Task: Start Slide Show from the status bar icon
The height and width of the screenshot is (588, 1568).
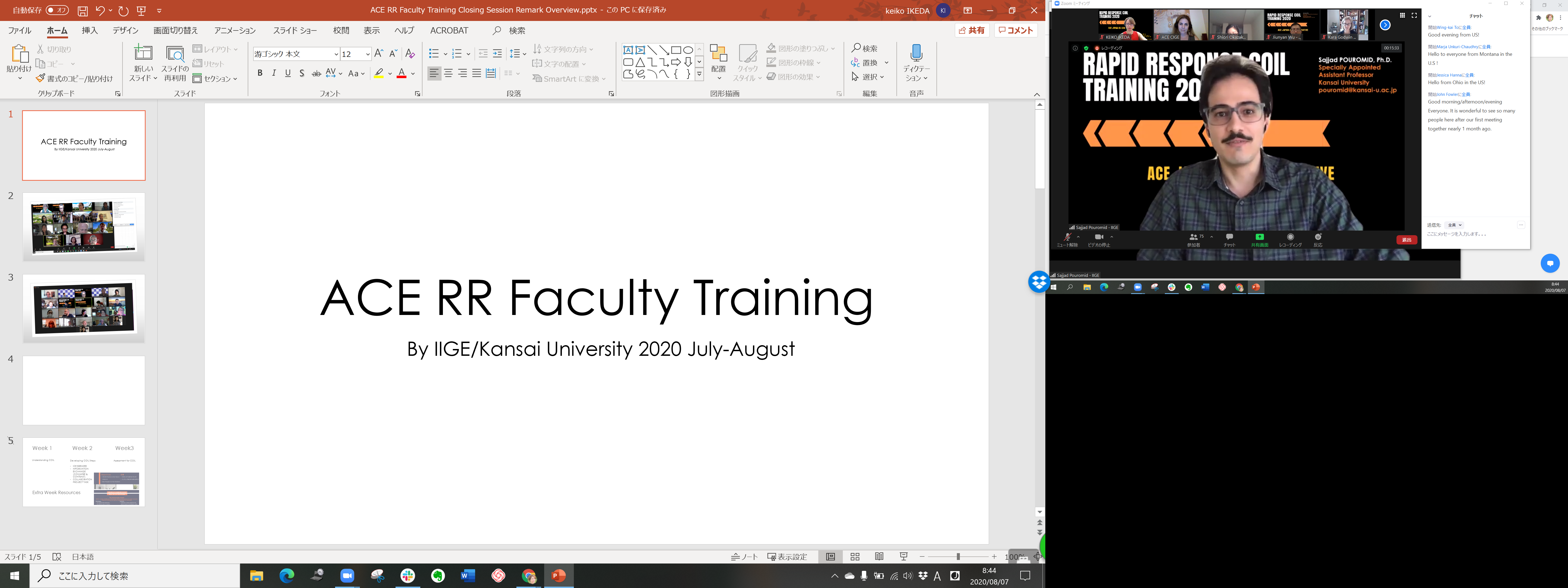Action: tap(903, 556)
